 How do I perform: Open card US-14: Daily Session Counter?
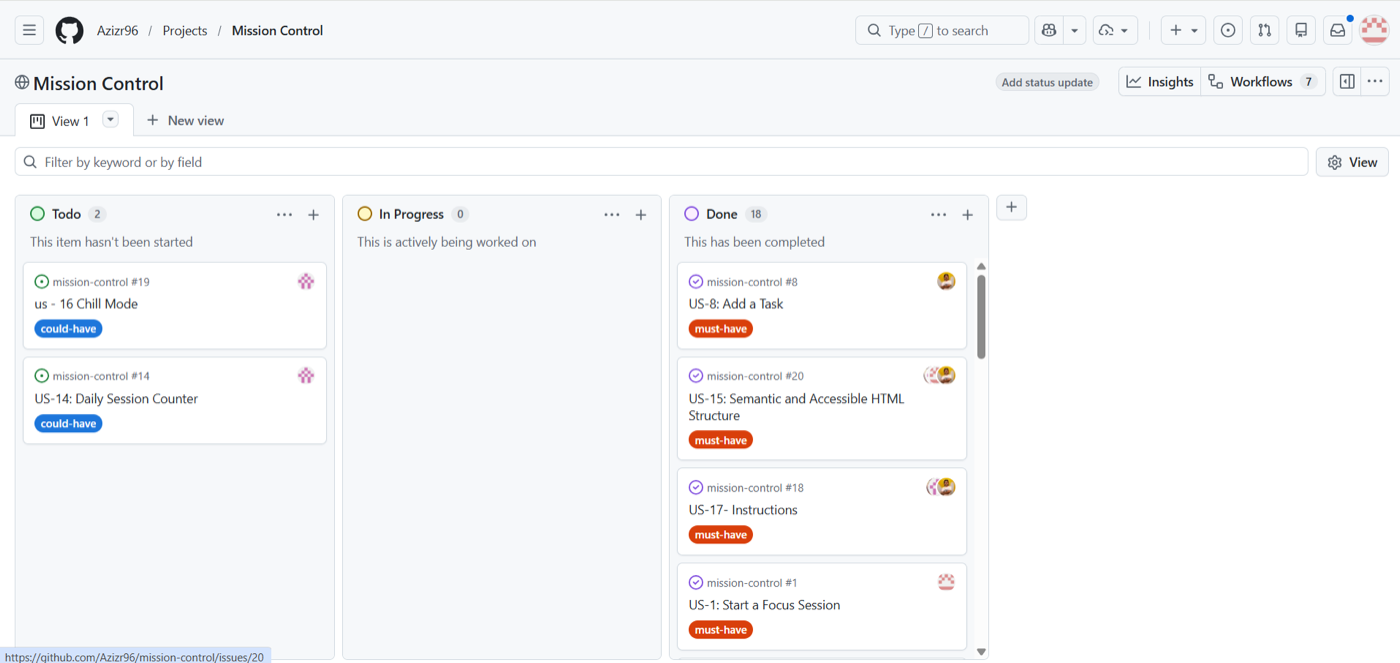pyautogui.click(x=116, y=399)
